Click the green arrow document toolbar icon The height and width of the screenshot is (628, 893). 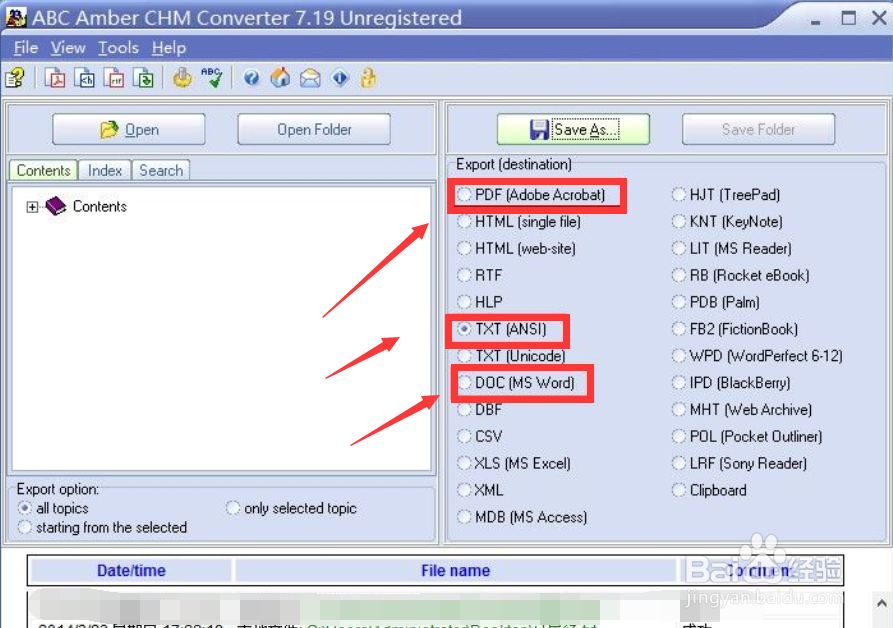144,77
